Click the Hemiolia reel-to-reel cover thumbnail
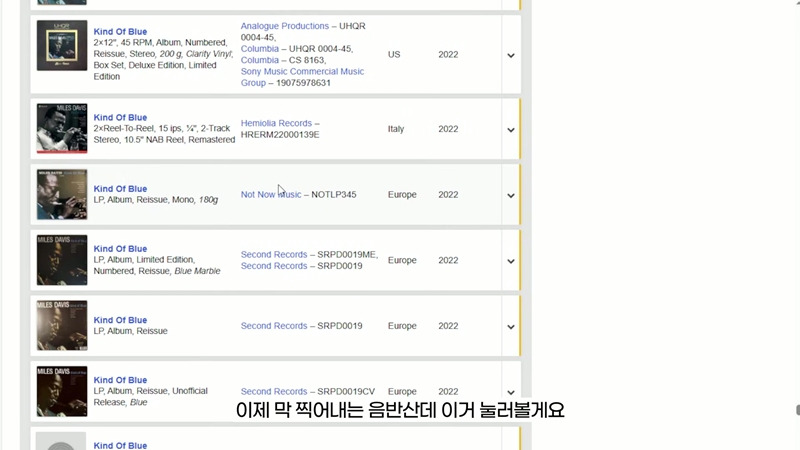This screenshot has height=450, width=800. point(62,129)
